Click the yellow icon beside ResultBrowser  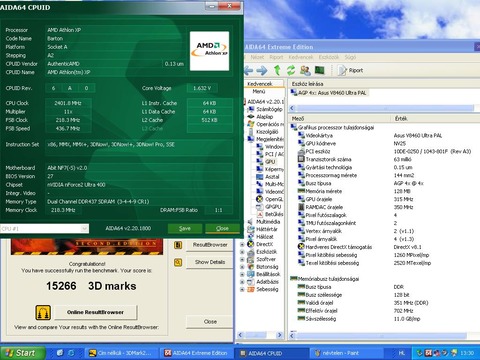(x=178, y=245)
